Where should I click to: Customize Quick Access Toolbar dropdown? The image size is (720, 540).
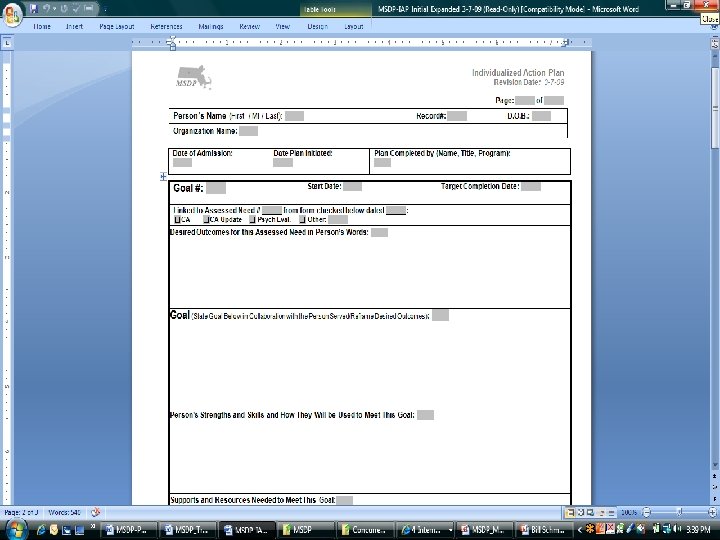coord(105,9)
